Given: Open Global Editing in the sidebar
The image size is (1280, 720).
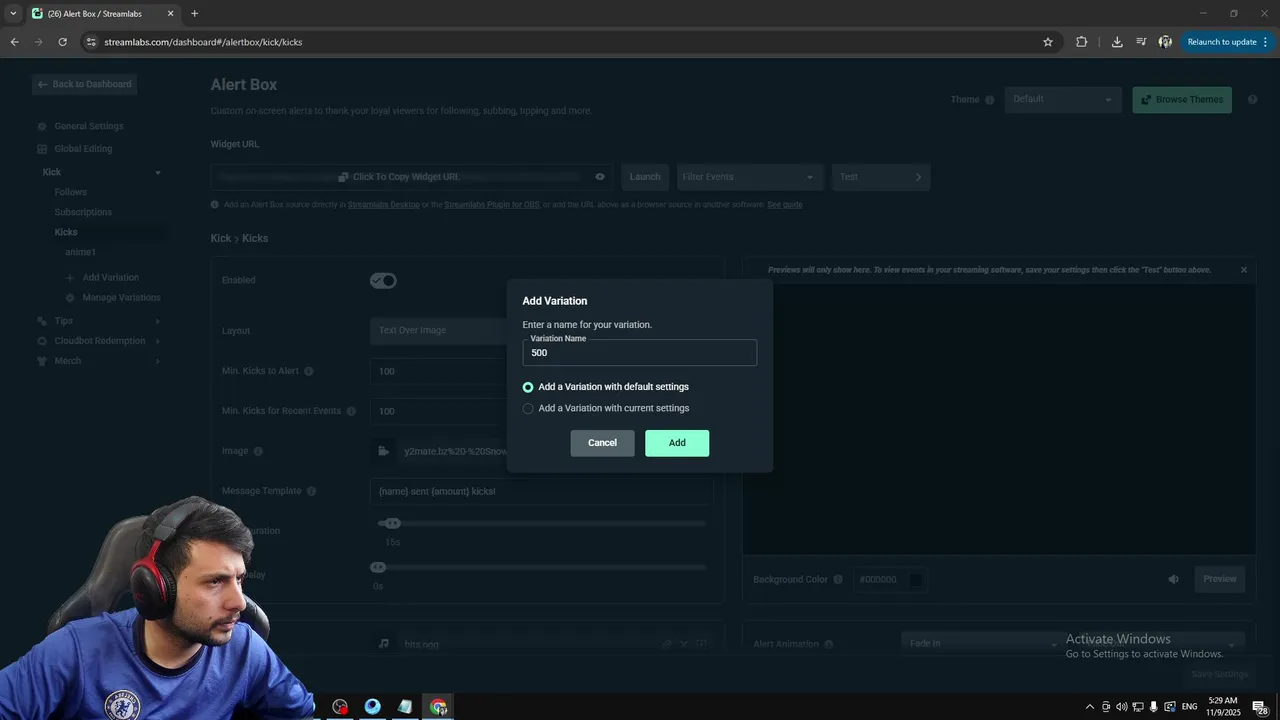Looking at the screenshot, I should tap(83, 149).
